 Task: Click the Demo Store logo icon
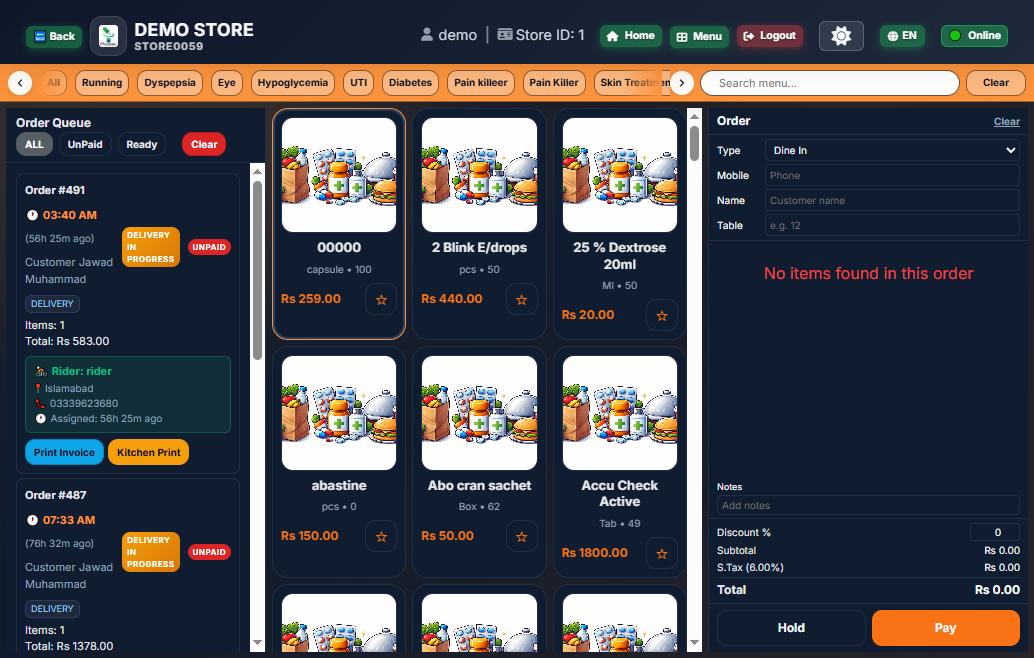[108, 36]
